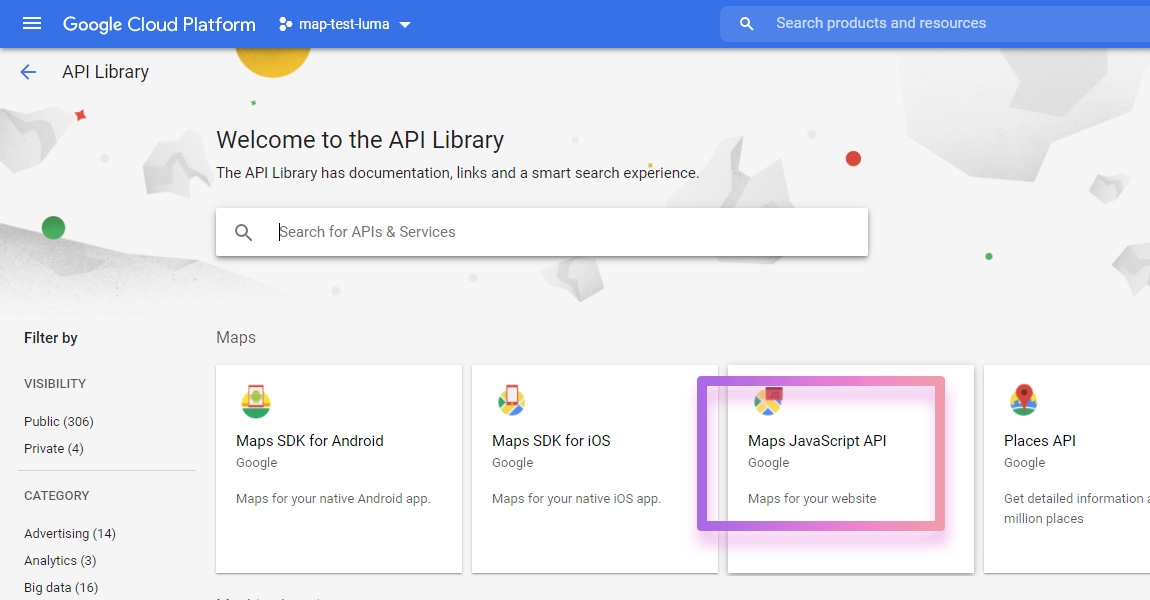Click the project hexagon icon beside map-test-luma
Screen dimensions: 1150x600
click(285, 24)
